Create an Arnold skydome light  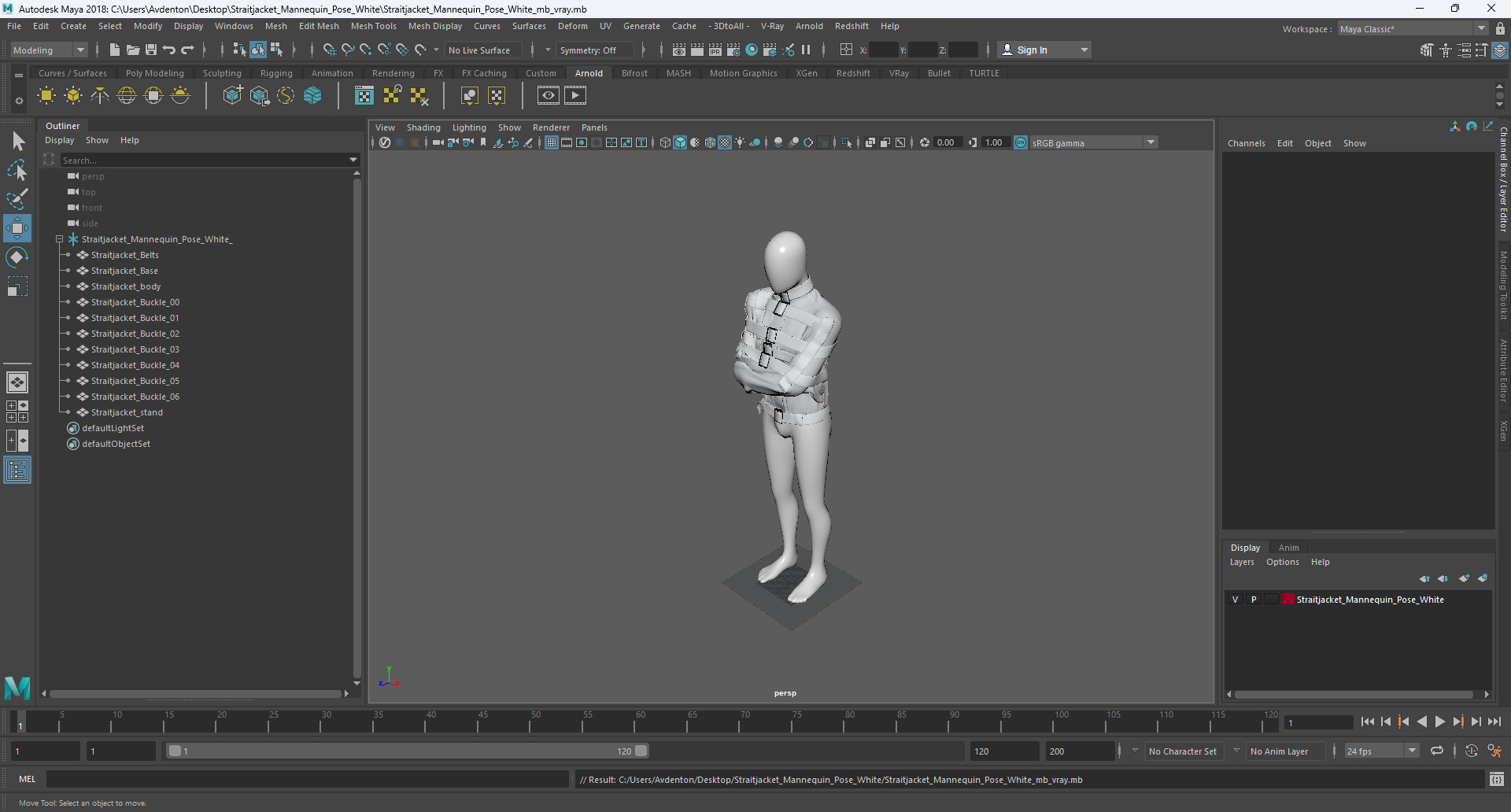click(x=127, y=96)
